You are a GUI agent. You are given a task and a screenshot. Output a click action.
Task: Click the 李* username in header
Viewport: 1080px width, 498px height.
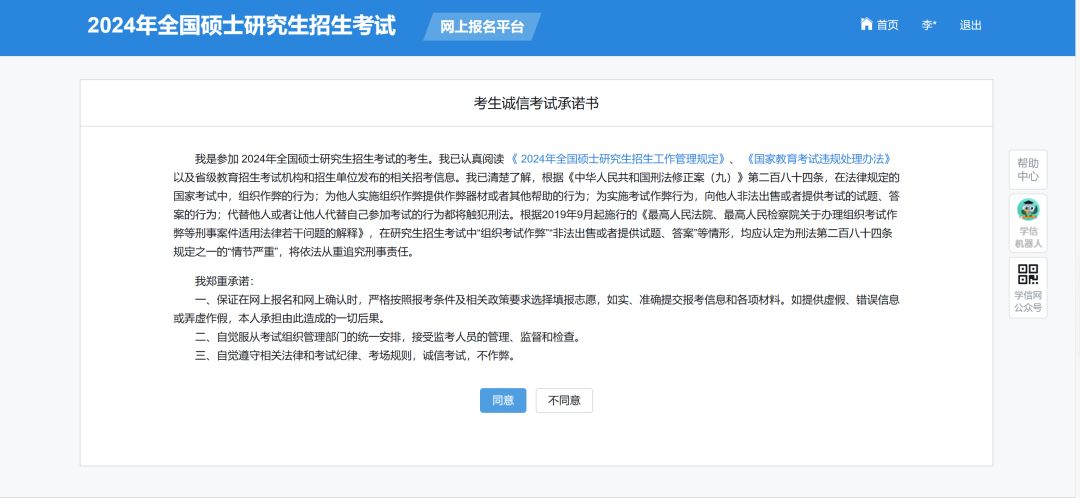click(929, 25)
